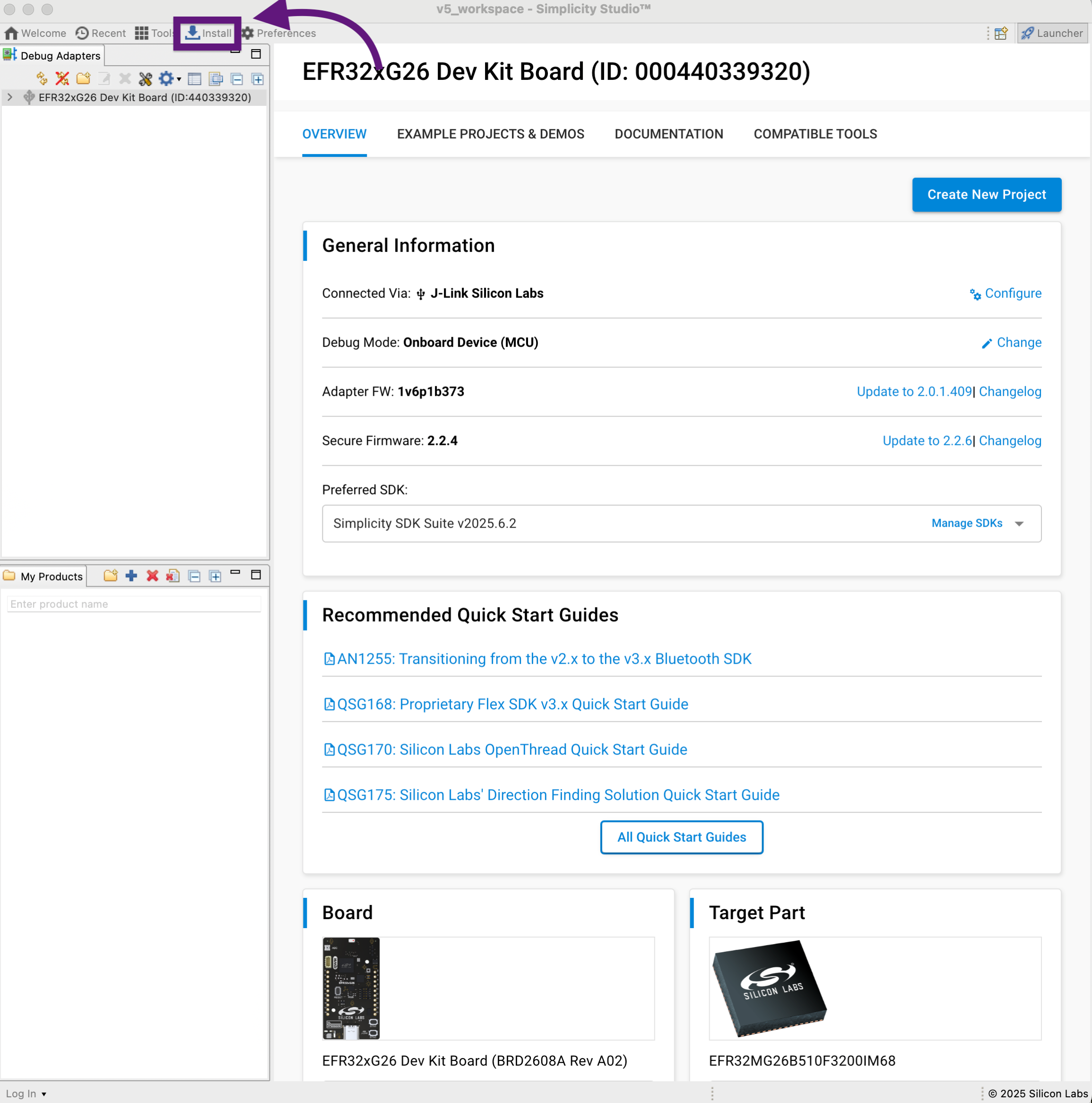
Task: Maximize the Debug Adapters panel
Action: (x=256, y=54)
